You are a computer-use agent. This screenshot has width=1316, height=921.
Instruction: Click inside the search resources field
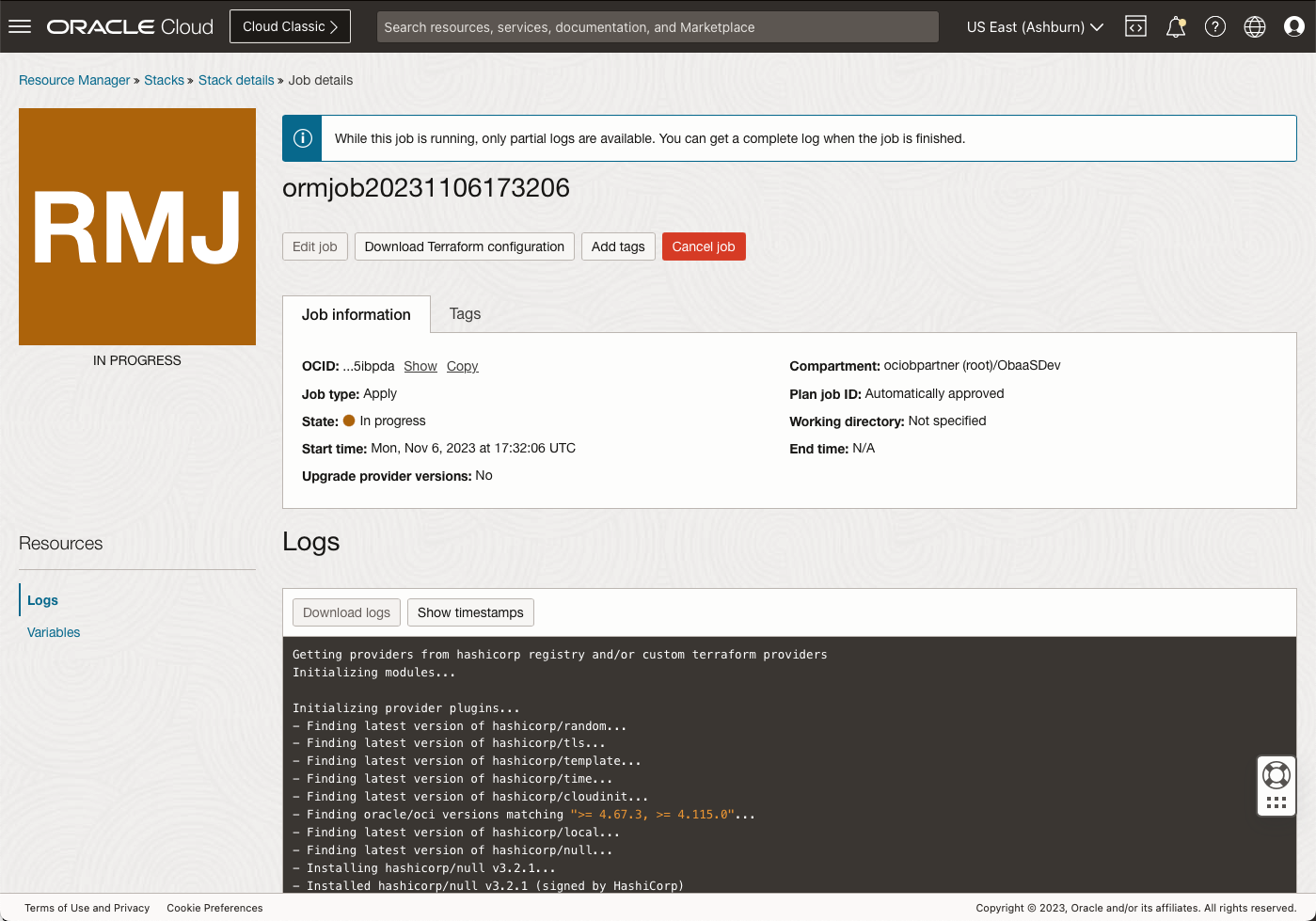coord(658,26)
